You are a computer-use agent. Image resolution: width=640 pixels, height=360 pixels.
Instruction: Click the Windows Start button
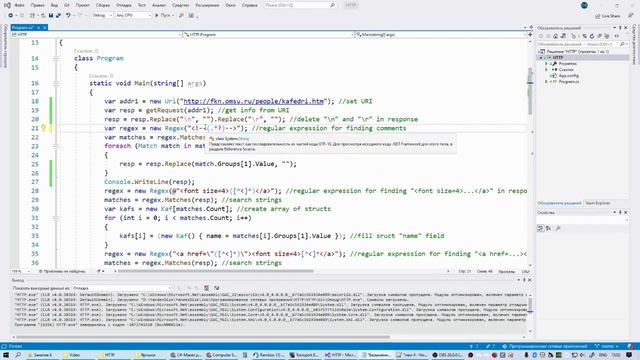6,355
